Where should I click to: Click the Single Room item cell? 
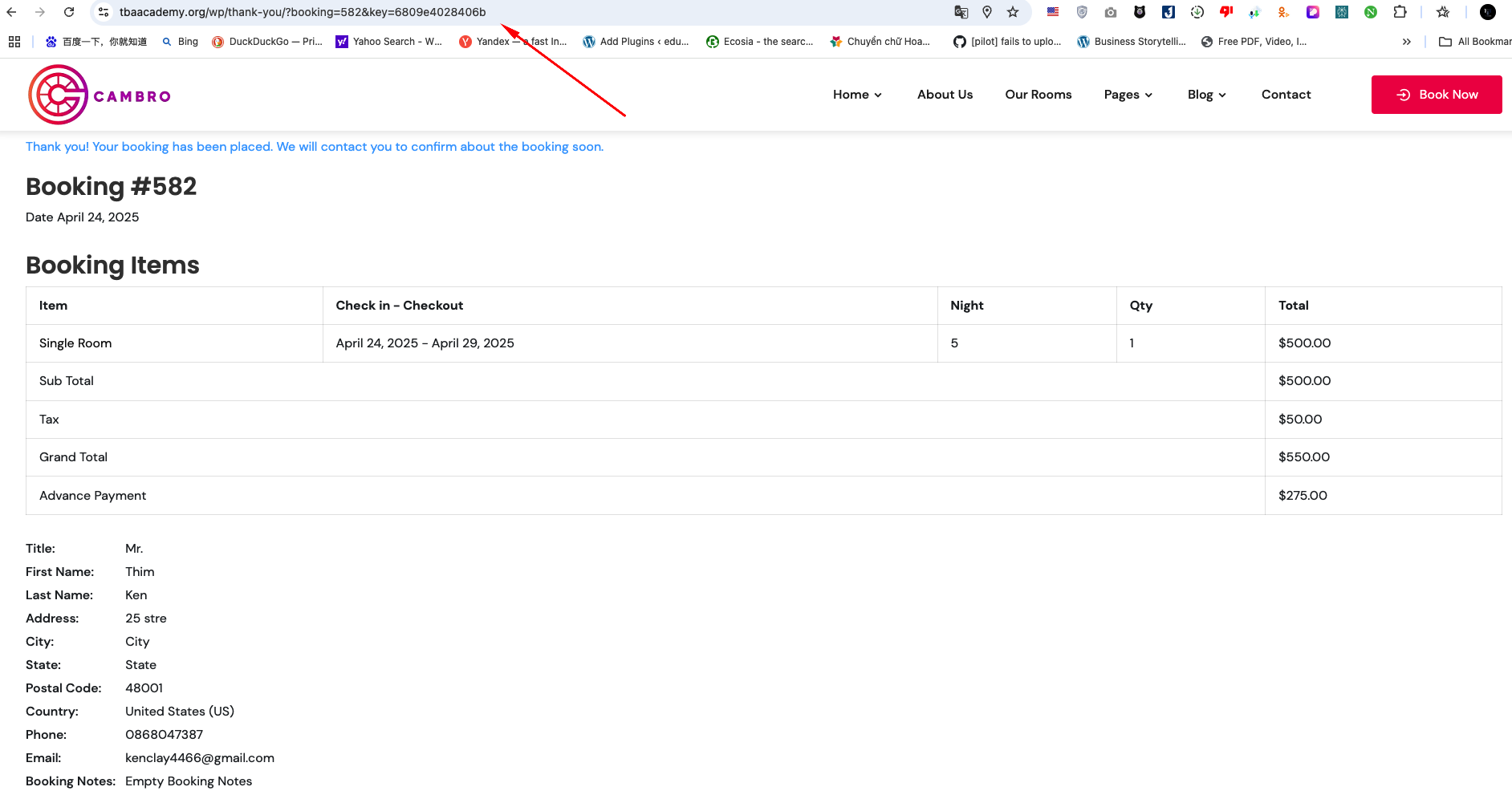tap(174, 343)
